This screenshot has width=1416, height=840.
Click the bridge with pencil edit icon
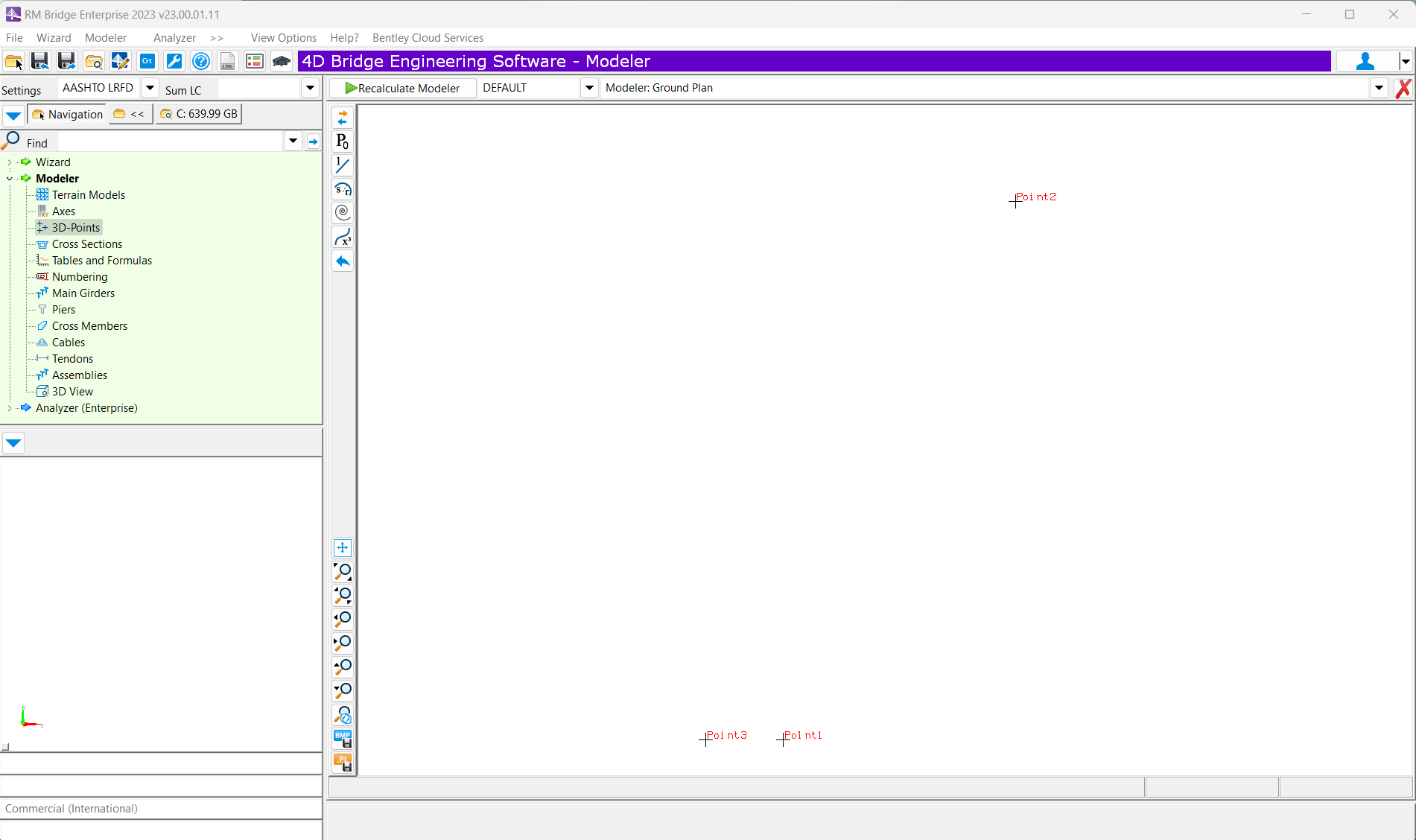point(121,62)
